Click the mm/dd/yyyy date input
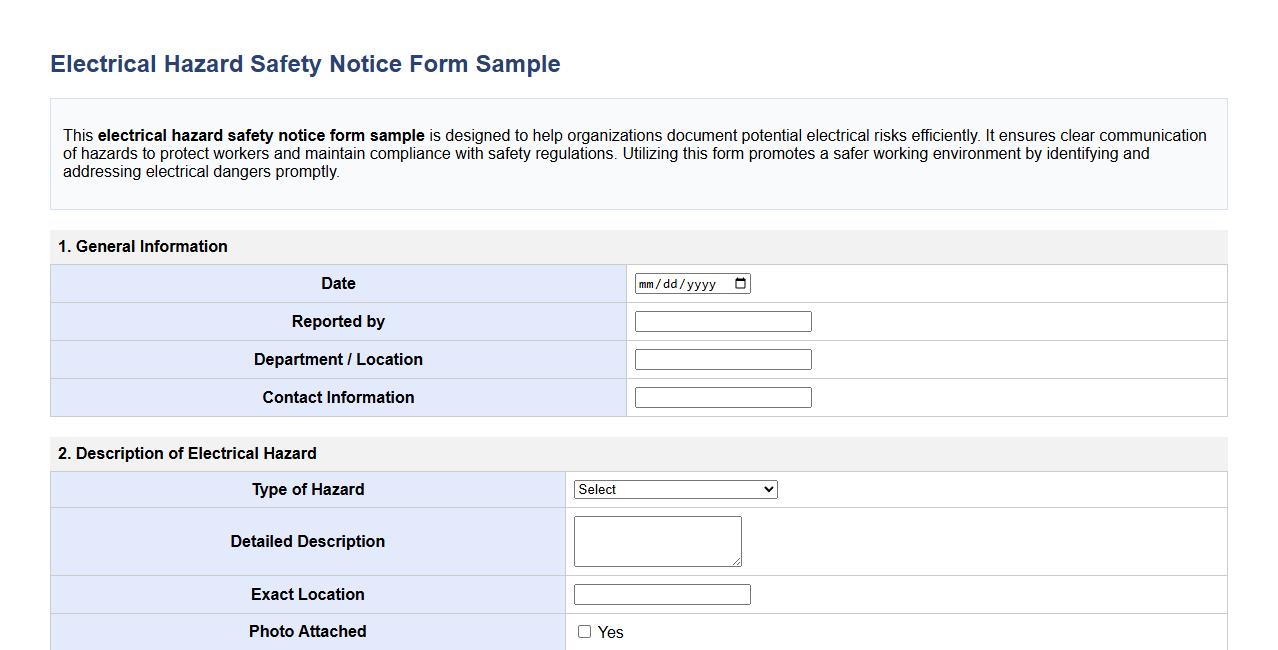Image resolution: width=1278 pixels, height=650 pixels. 680,283
